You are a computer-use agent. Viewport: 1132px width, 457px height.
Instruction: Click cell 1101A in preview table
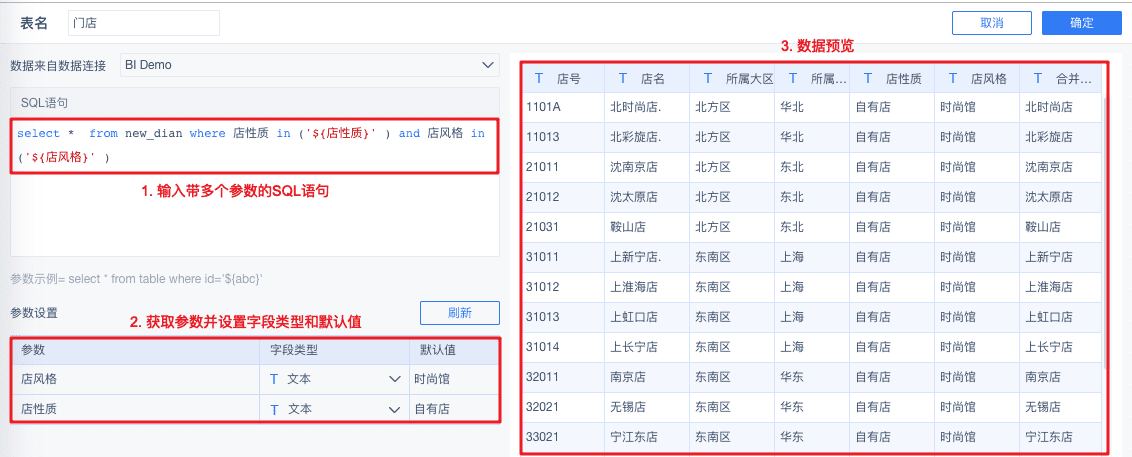tap(562, 108)
